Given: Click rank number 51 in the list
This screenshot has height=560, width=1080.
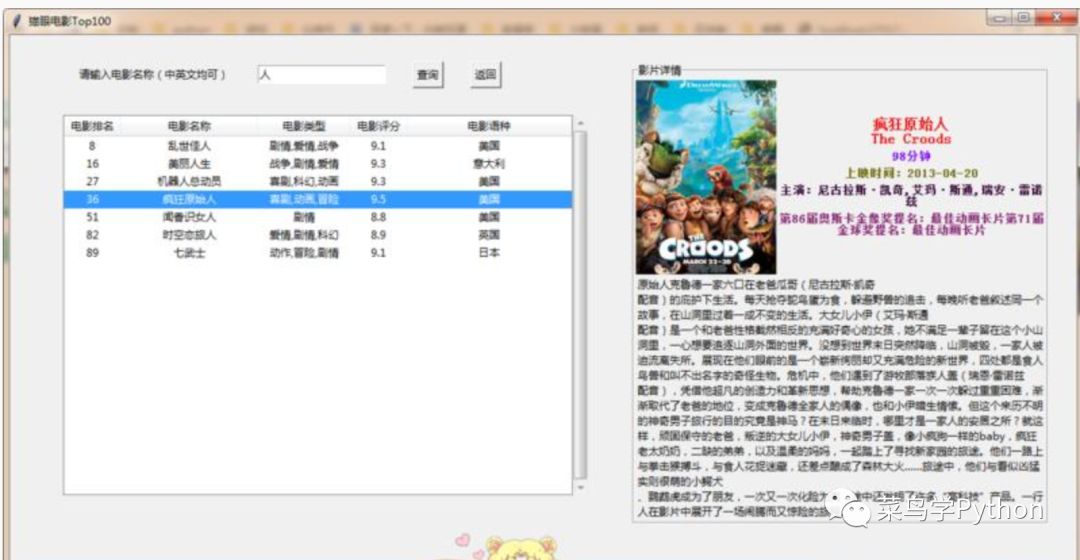Looking at the screenshot, I should click(x=92, y=217).
